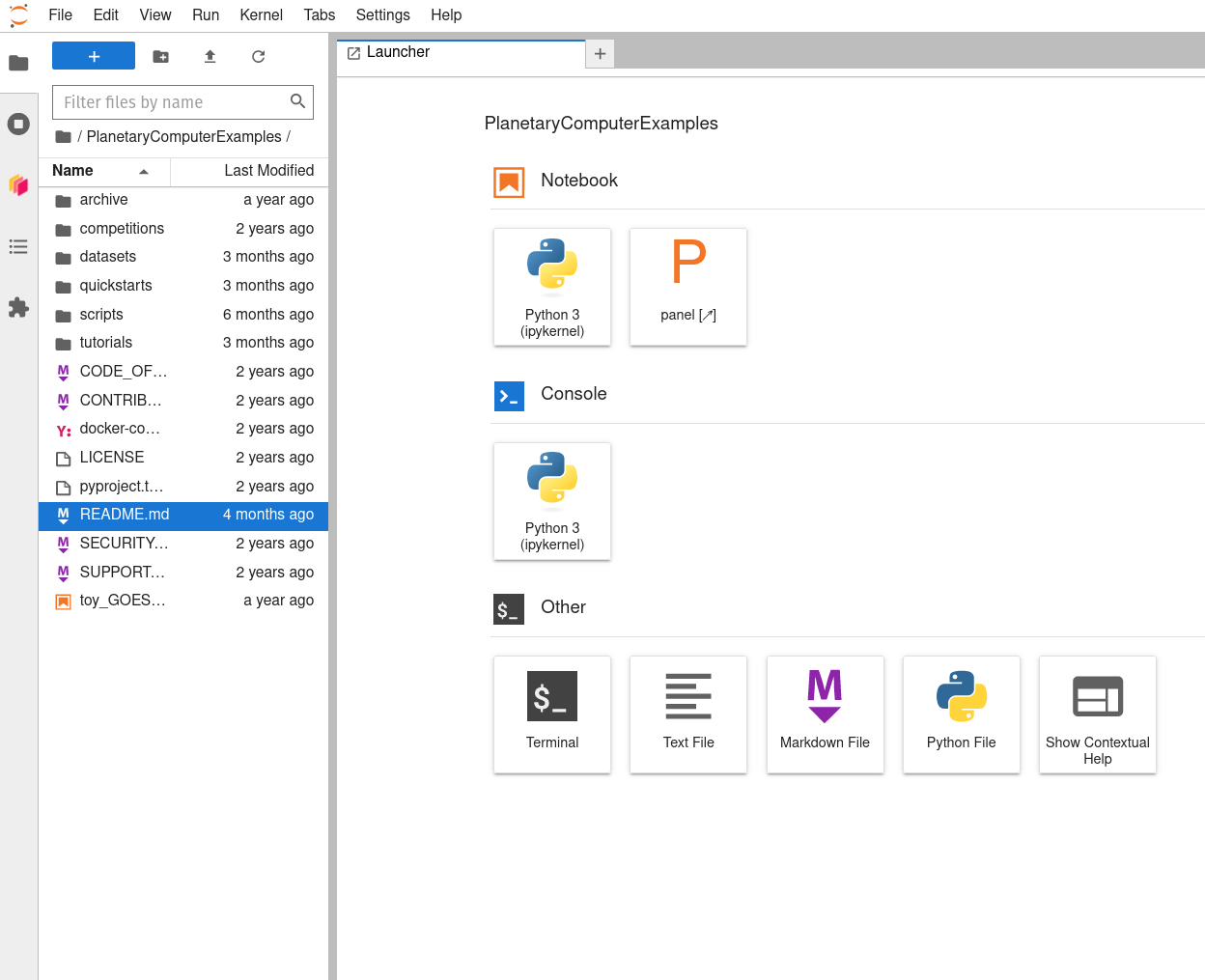Select the archive folder

(x=183, y=200)
